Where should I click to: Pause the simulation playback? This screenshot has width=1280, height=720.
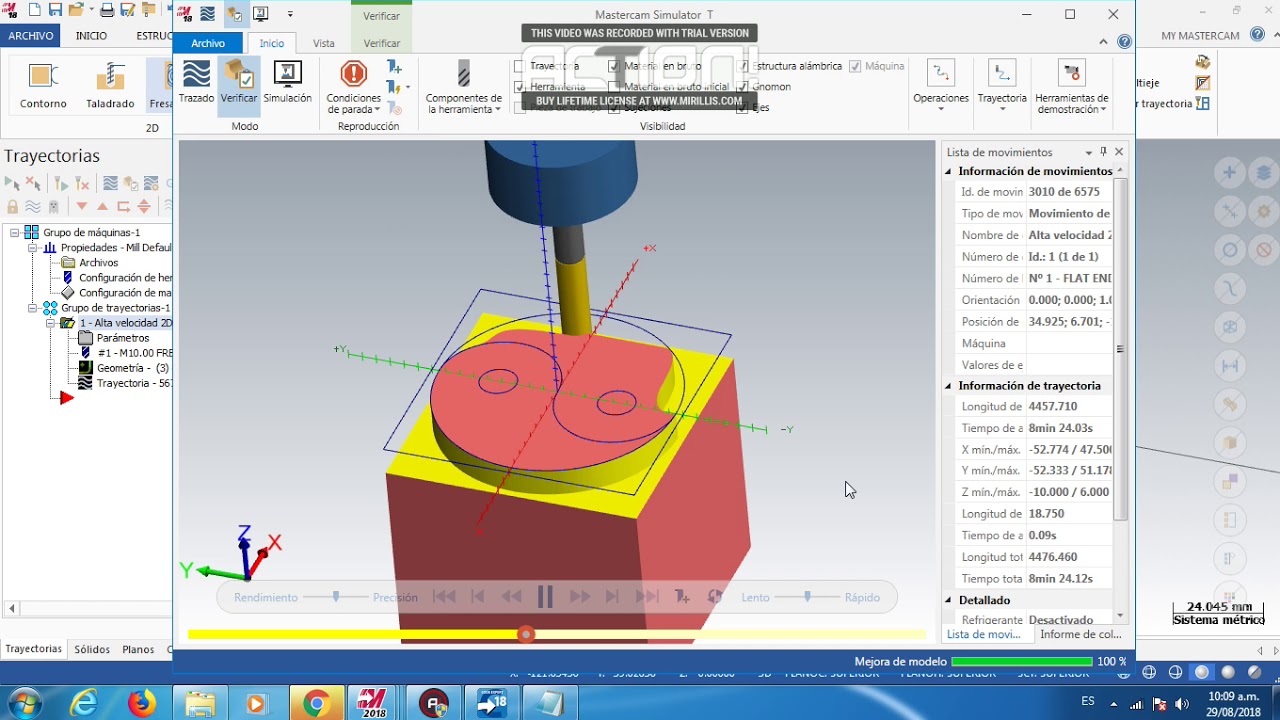(x=545, y=597)
